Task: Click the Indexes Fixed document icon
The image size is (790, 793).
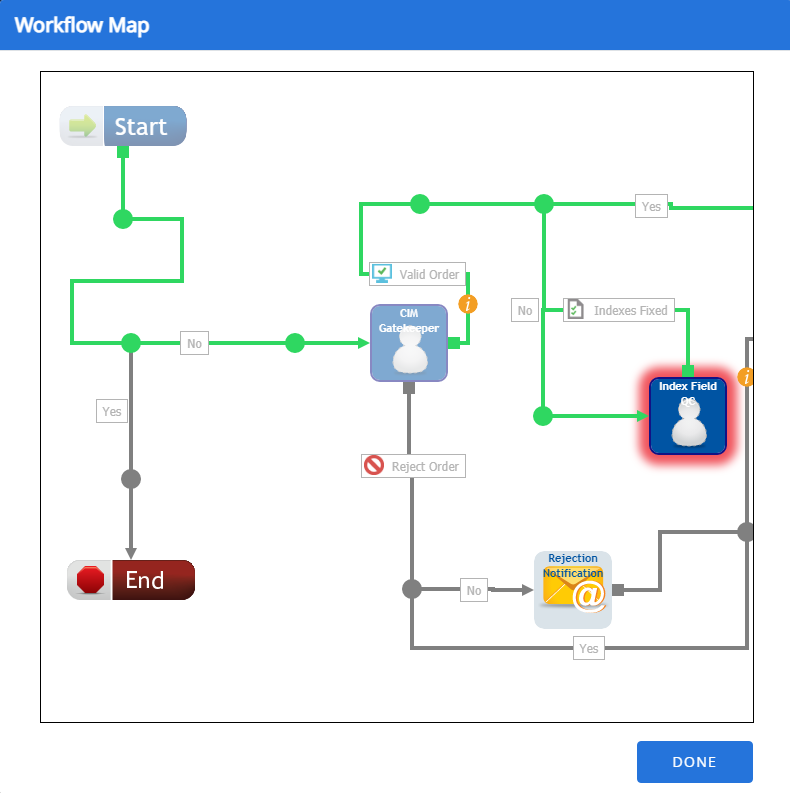Action: pos(575,310)
